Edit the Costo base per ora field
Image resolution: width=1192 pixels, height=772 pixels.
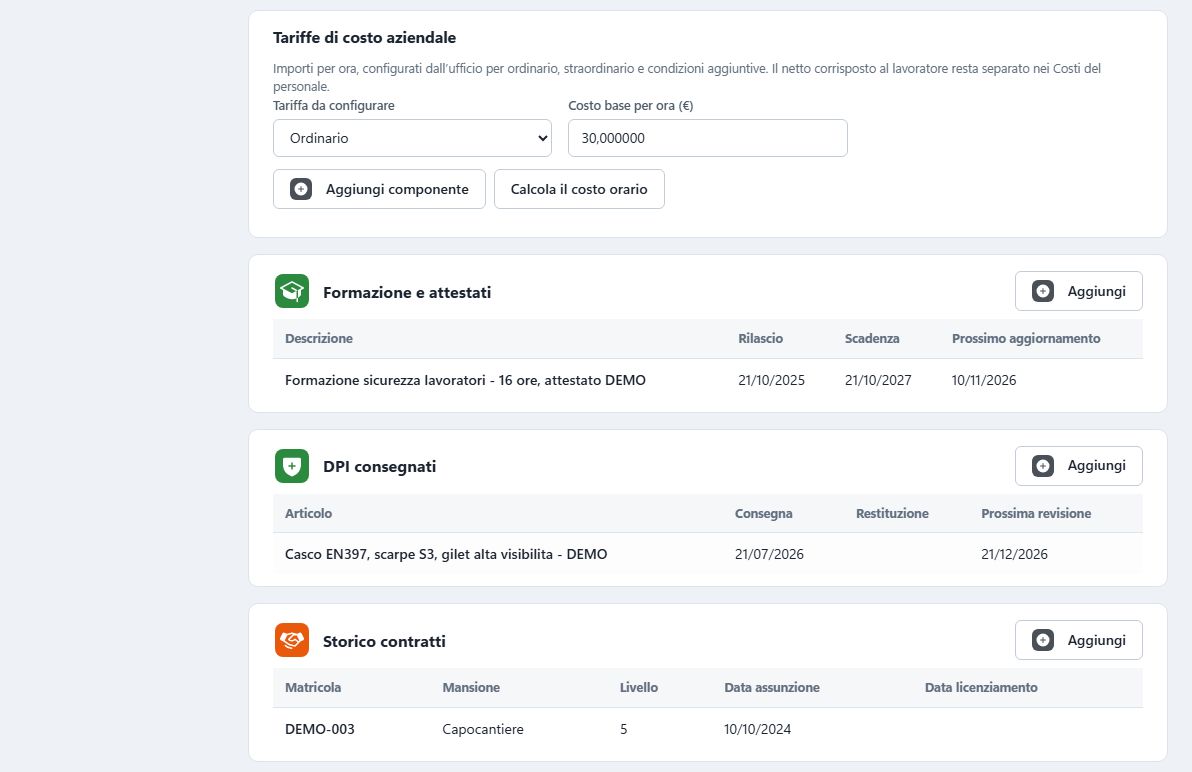coord(708,138)
